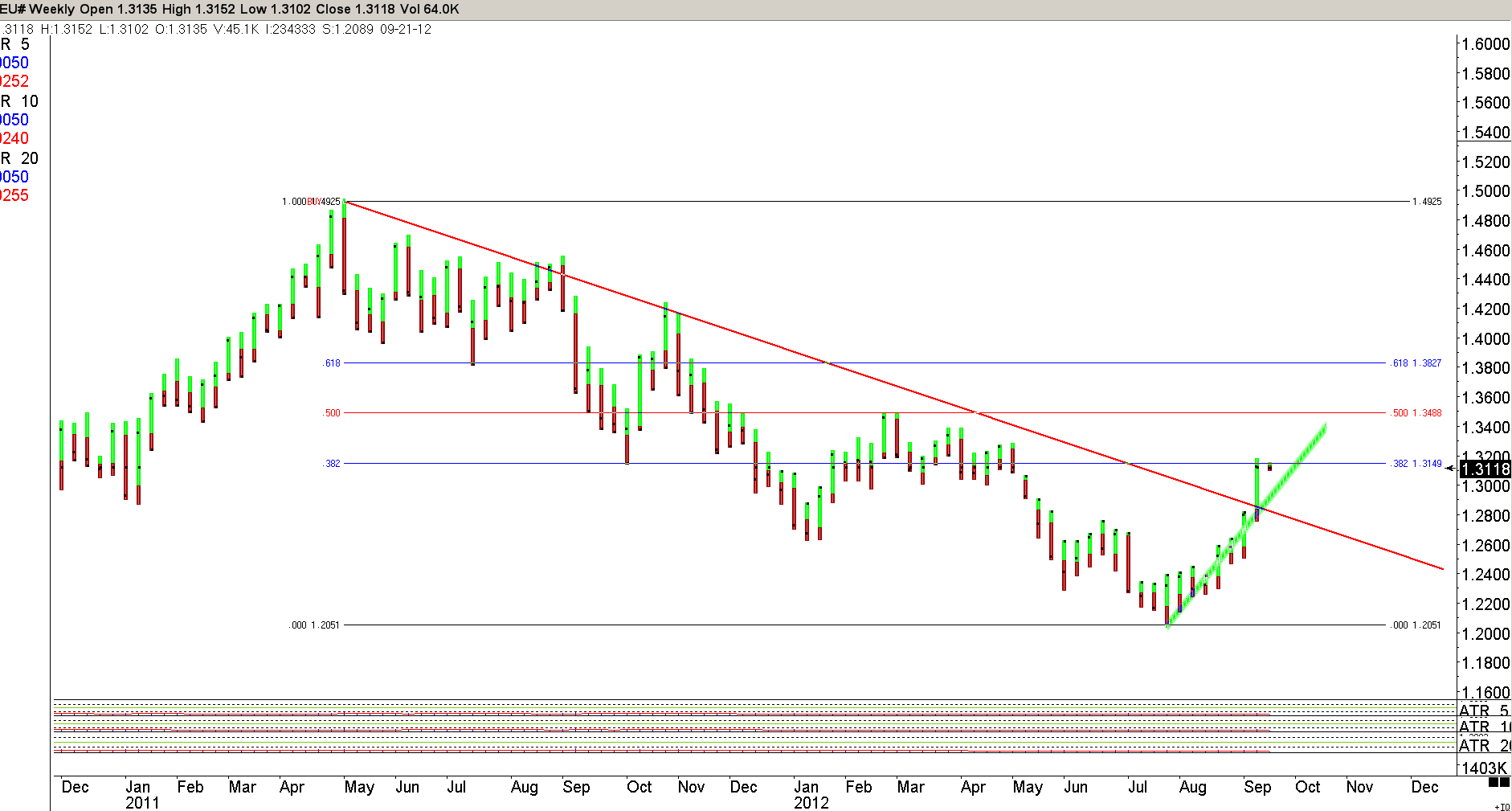Click the 1.6000 price axis label
1512x811 pixels.
pyautogui.click(x=1486, y=44)
